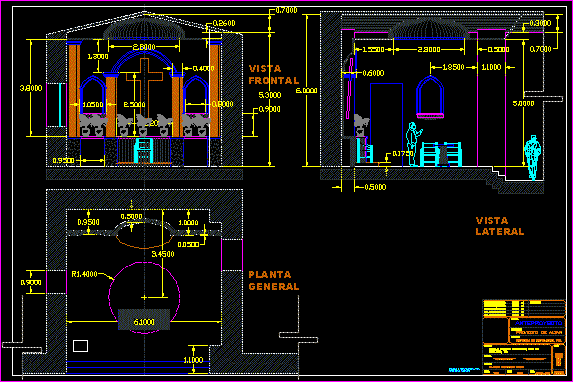Screen dimensions: 573x382
Task: Click the small white rectangle in the plan
Action: [x=80, y=346]
